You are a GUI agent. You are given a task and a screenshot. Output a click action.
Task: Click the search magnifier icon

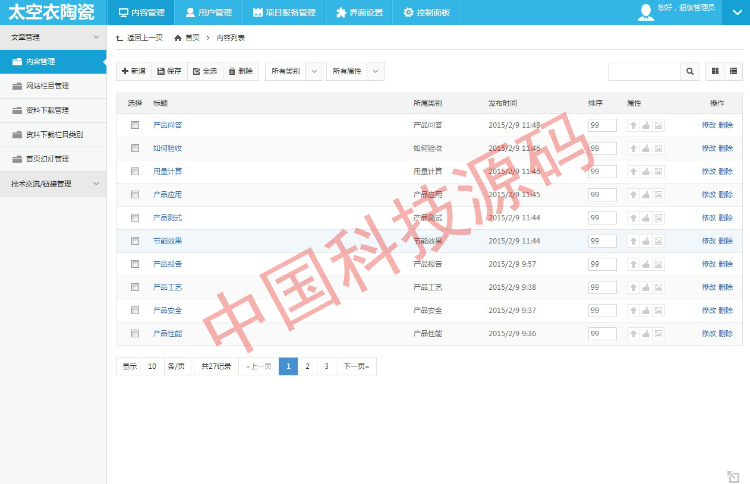(x=690, y=72)
